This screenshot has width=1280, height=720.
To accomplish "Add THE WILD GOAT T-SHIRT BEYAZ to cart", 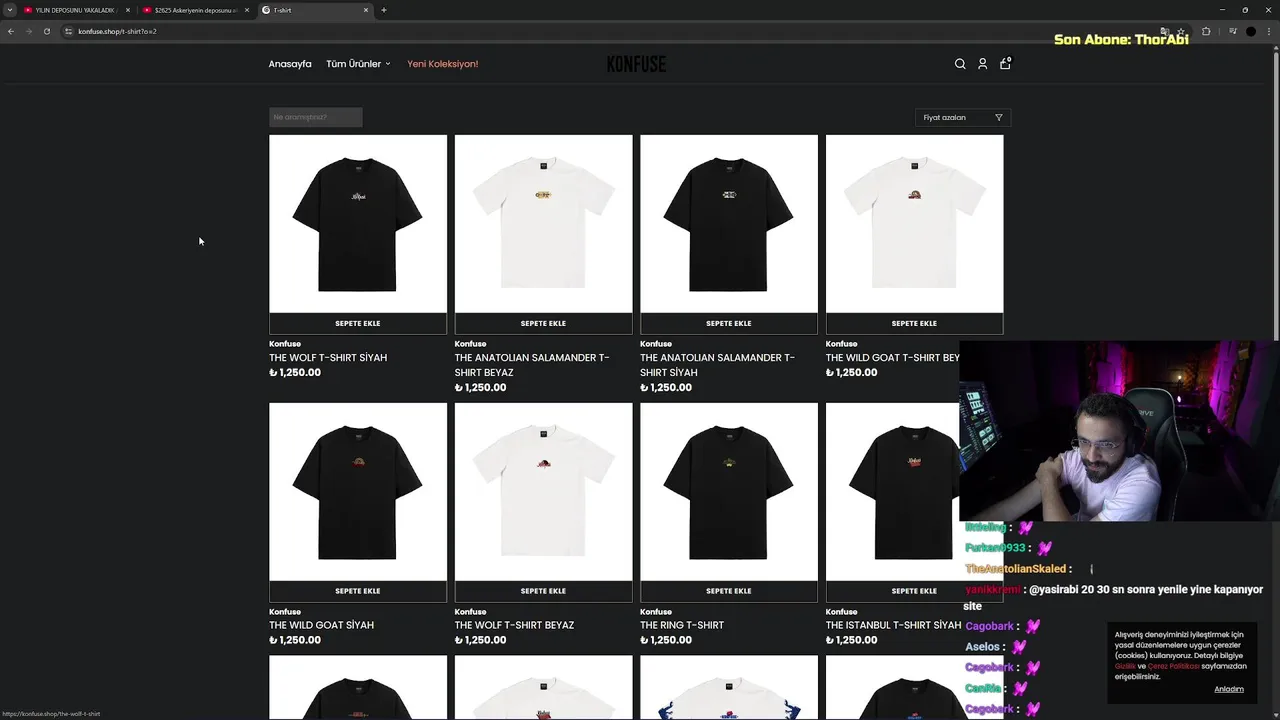I will click(x=914, y=323).
